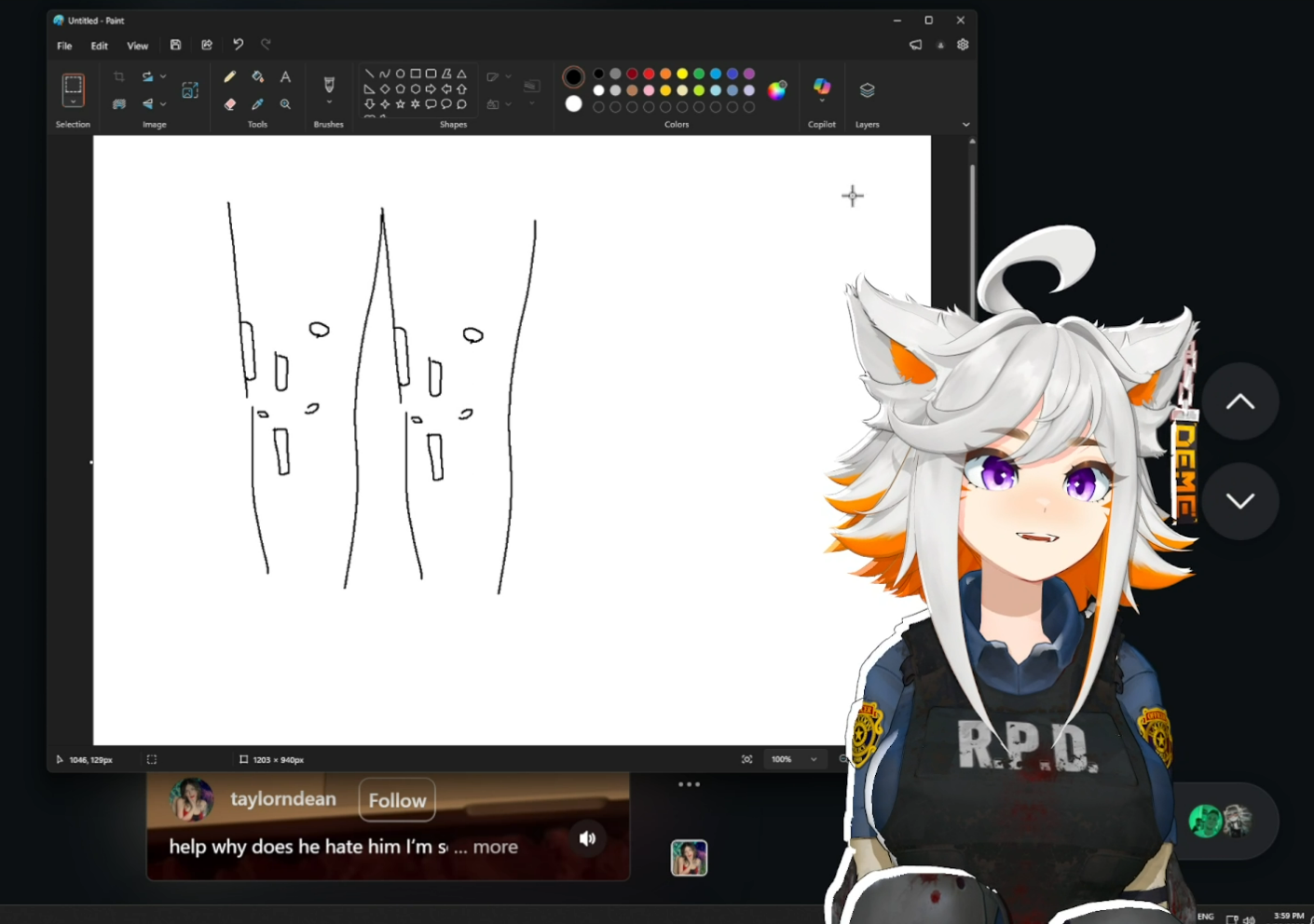Select Color 1 primary black swatch
This screenshot has width=1314, height=924.
573,76
